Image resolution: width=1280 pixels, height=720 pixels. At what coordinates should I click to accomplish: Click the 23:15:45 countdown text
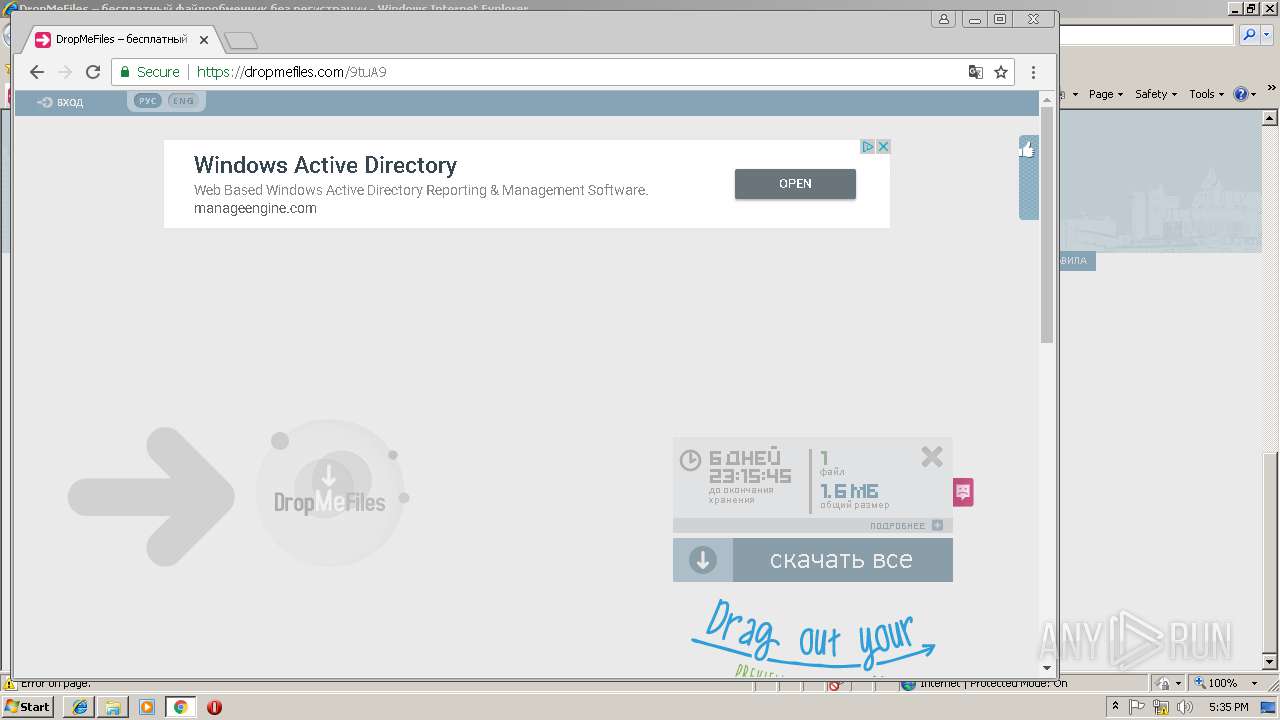750,476
